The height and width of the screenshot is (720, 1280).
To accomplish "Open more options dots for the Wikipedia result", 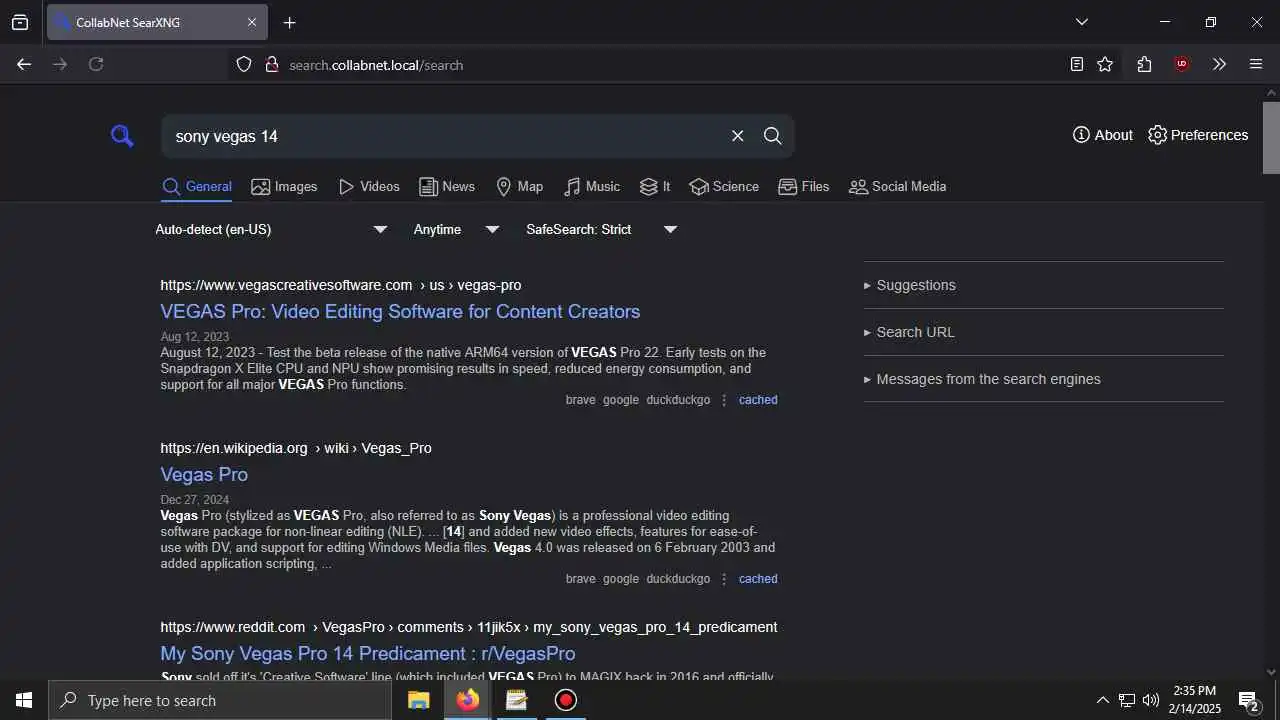I will point(725,579).
